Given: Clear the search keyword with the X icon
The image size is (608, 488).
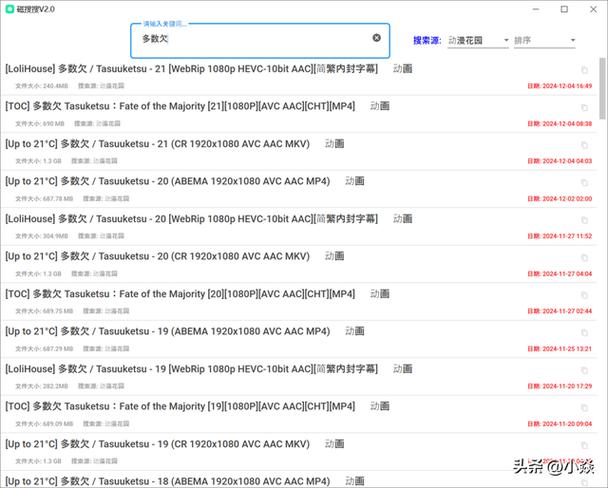Looking at the screenshot, I should click(377, 38).
